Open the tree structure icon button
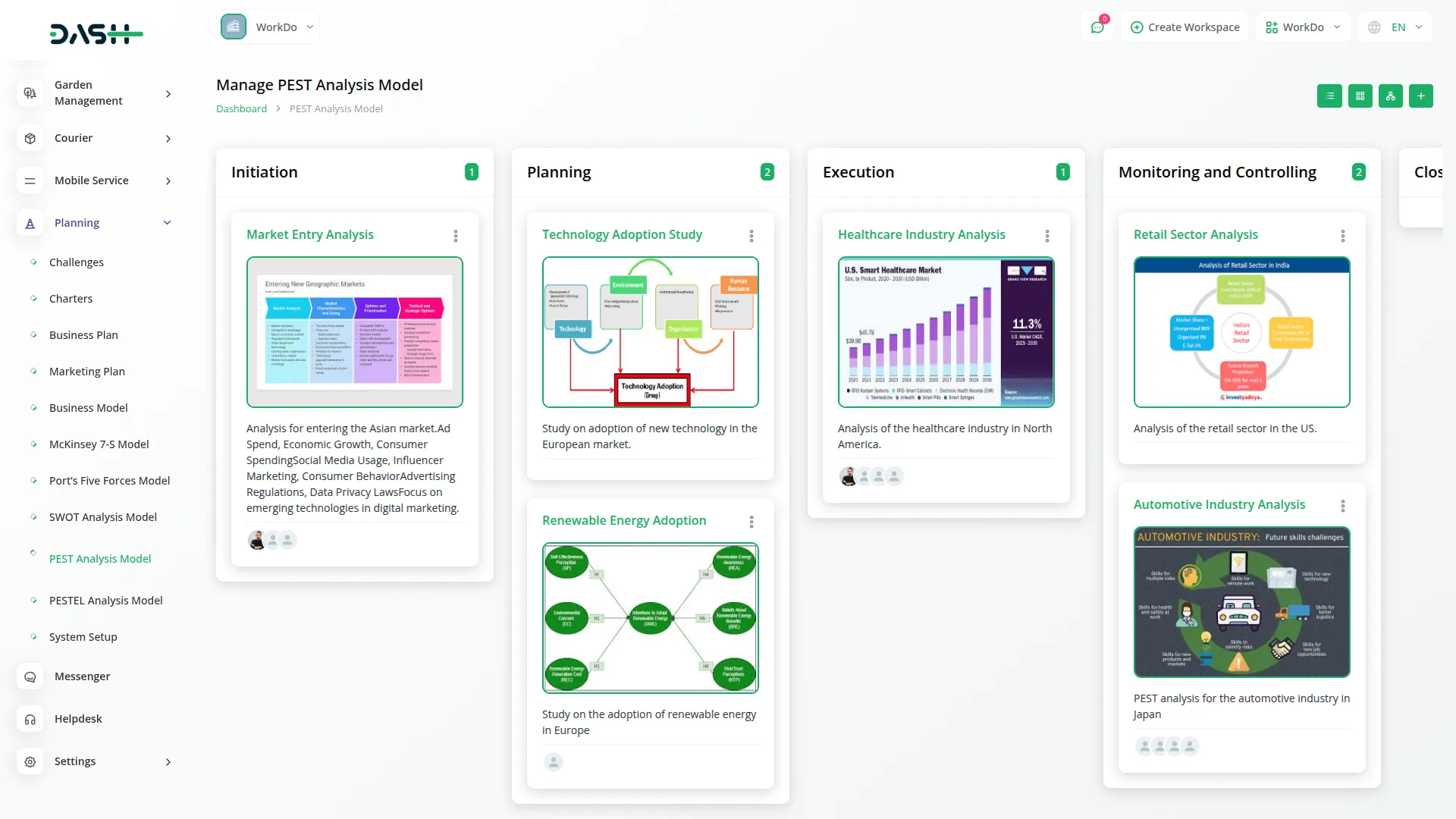The image size is (1456, 819). click(1390, 96)
